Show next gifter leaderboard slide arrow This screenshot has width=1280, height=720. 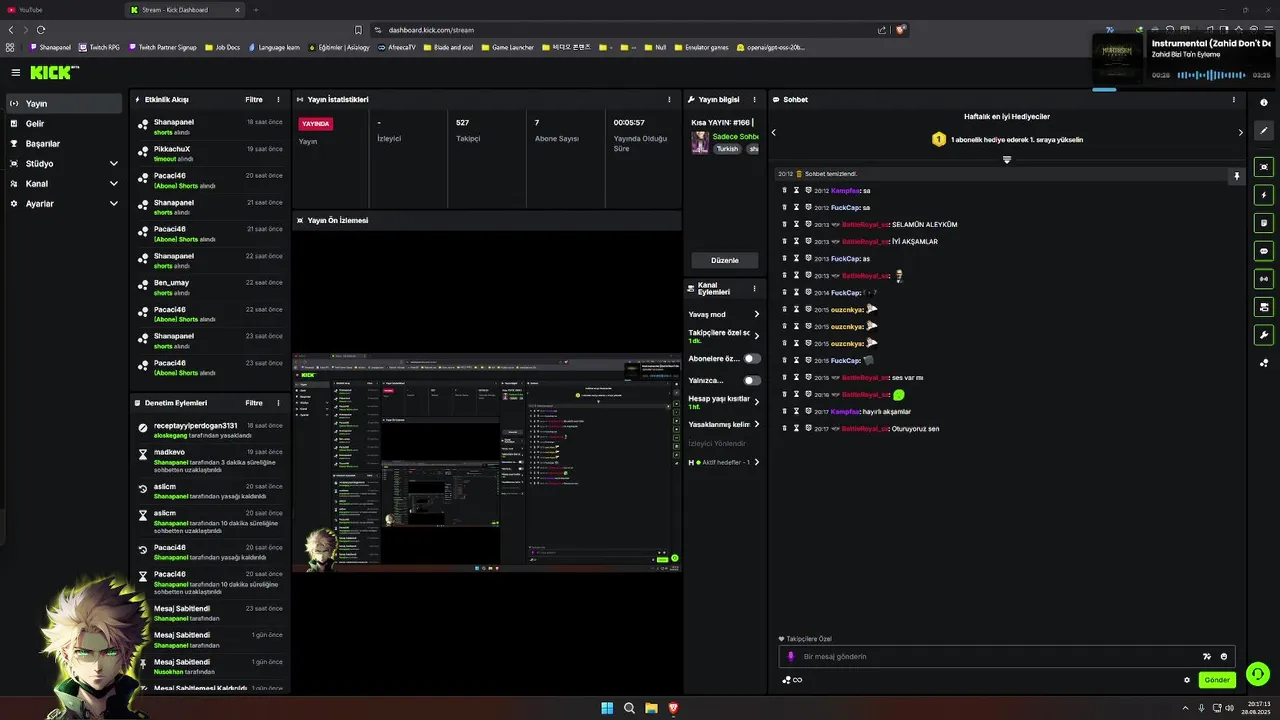click(x=1241, y=132)
